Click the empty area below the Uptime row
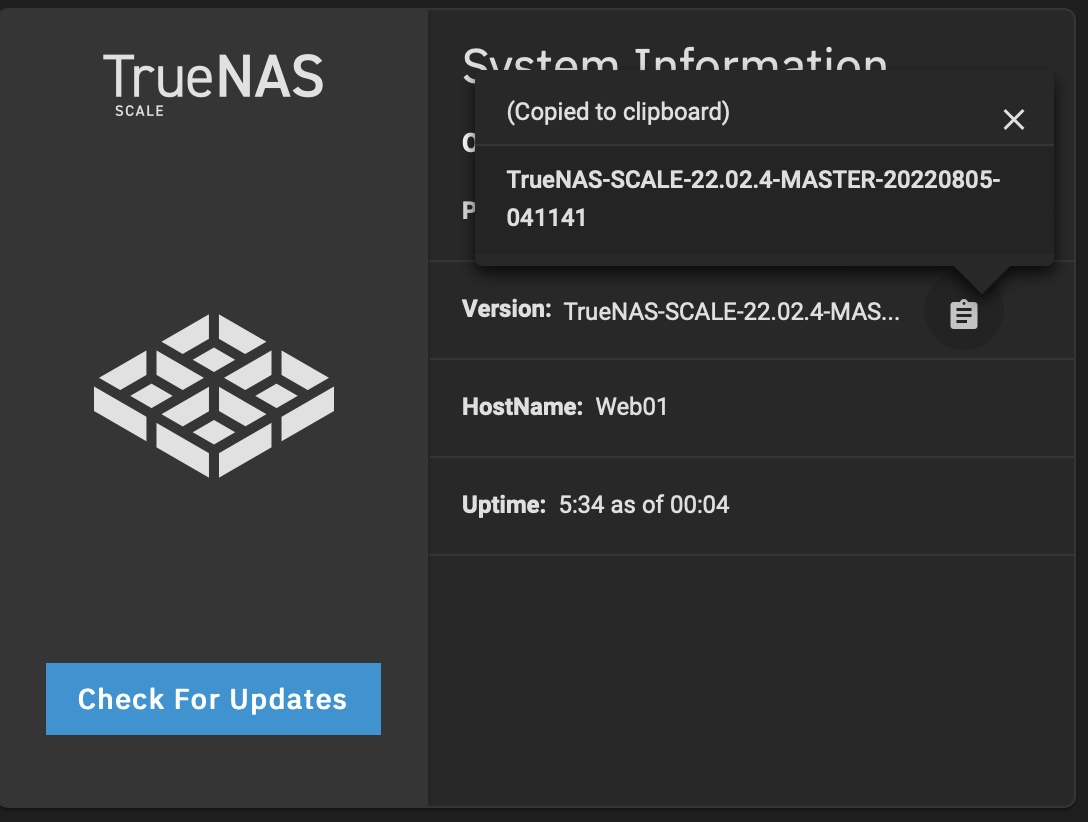The image size is (1088, 822). pyautogui.click(x=752, y=680)
